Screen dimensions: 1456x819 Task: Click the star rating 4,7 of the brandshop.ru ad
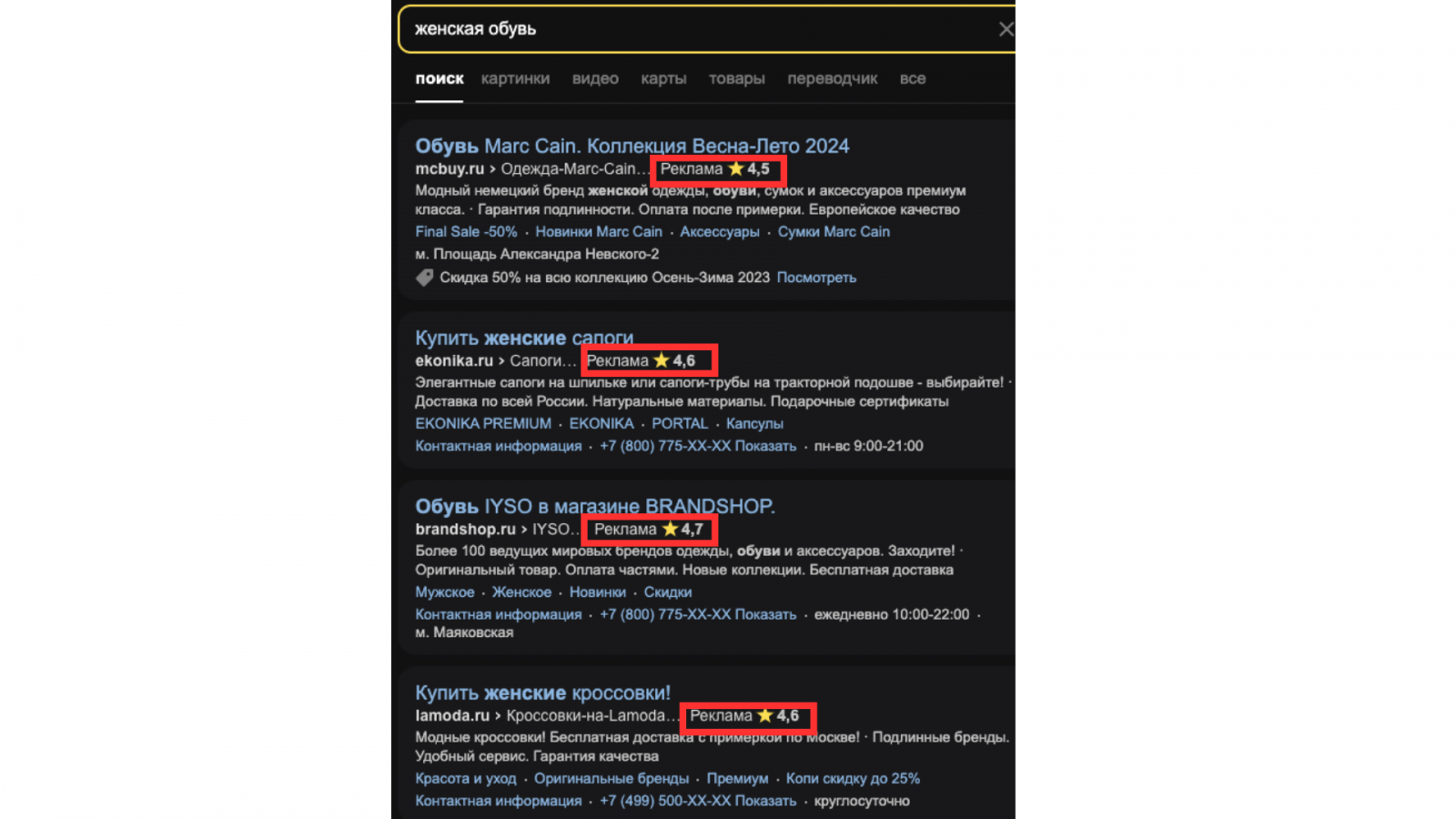point(682,530)
